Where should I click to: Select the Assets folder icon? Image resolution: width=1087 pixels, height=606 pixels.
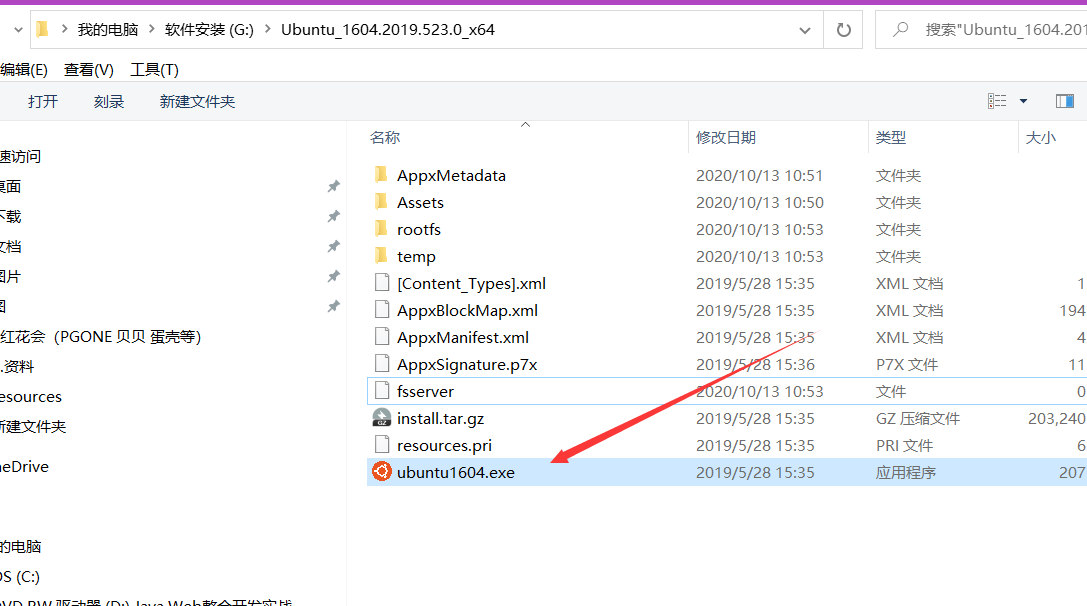pyautogui.click(x=381, y=202)
